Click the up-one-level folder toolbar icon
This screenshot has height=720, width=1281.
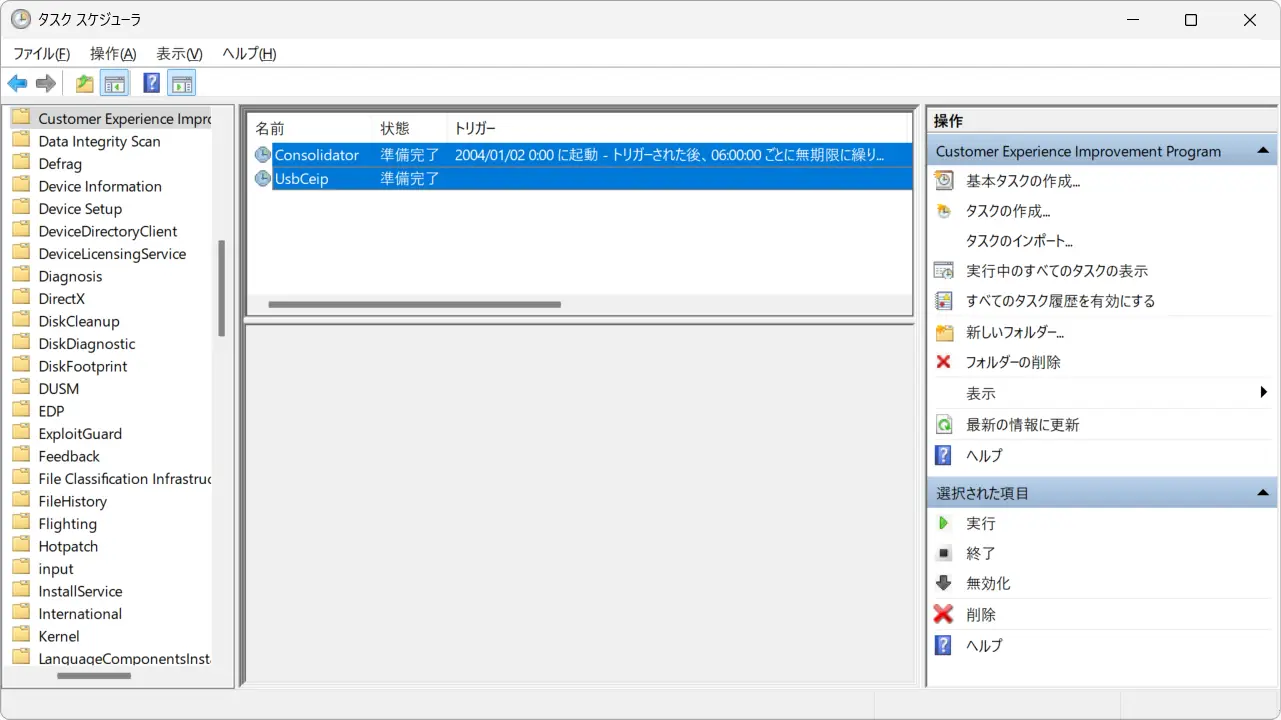point(85,83)
